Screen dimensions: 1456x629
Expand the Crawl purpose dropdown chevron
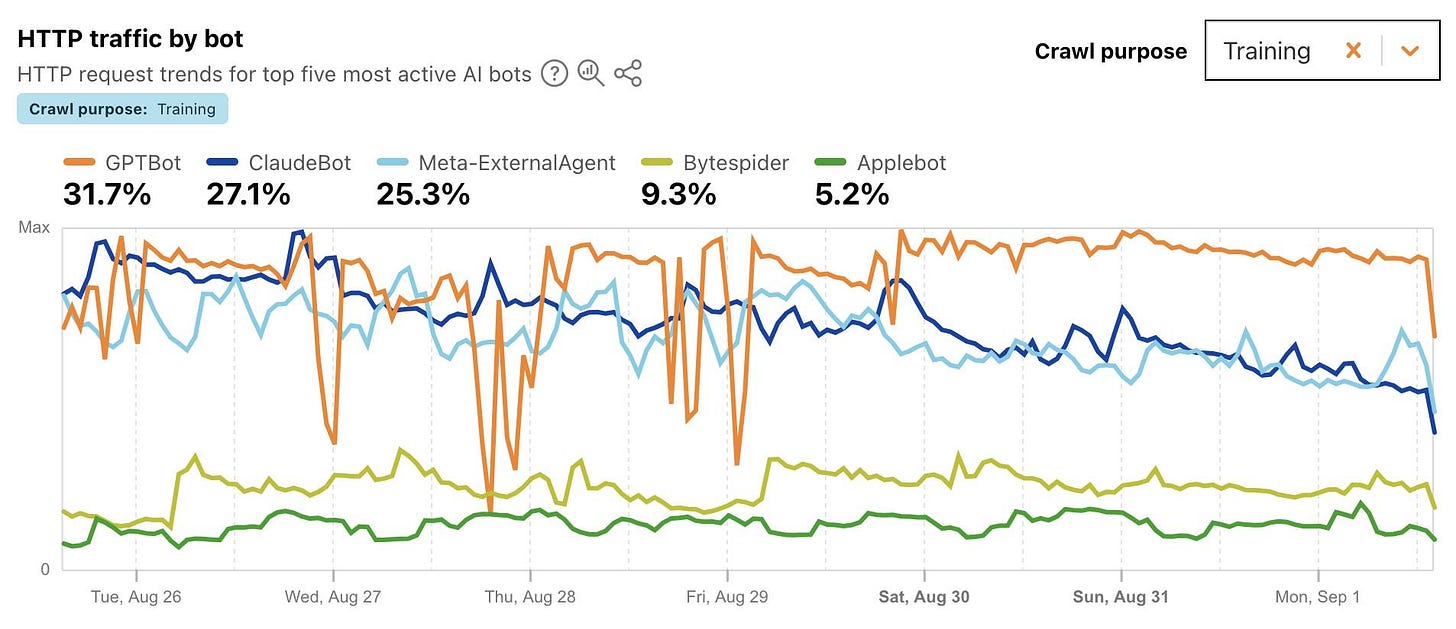pos(1410,50)
